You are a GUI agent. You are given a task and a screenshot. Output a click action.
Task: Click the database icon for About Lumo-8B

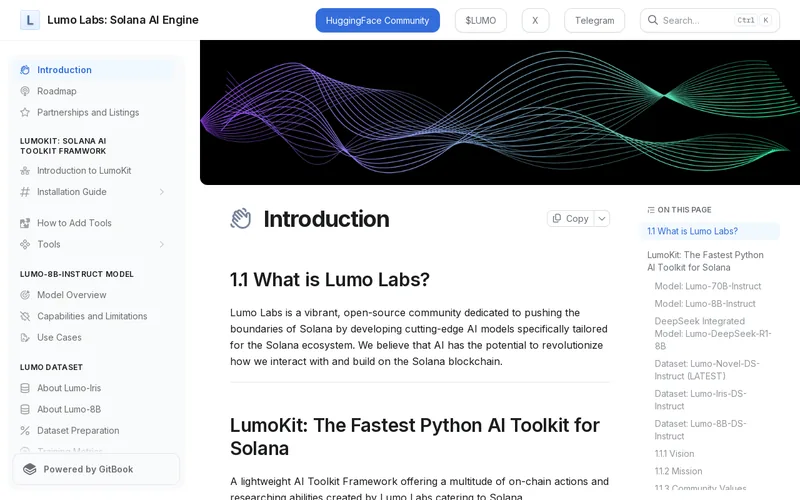pos(24,410)
